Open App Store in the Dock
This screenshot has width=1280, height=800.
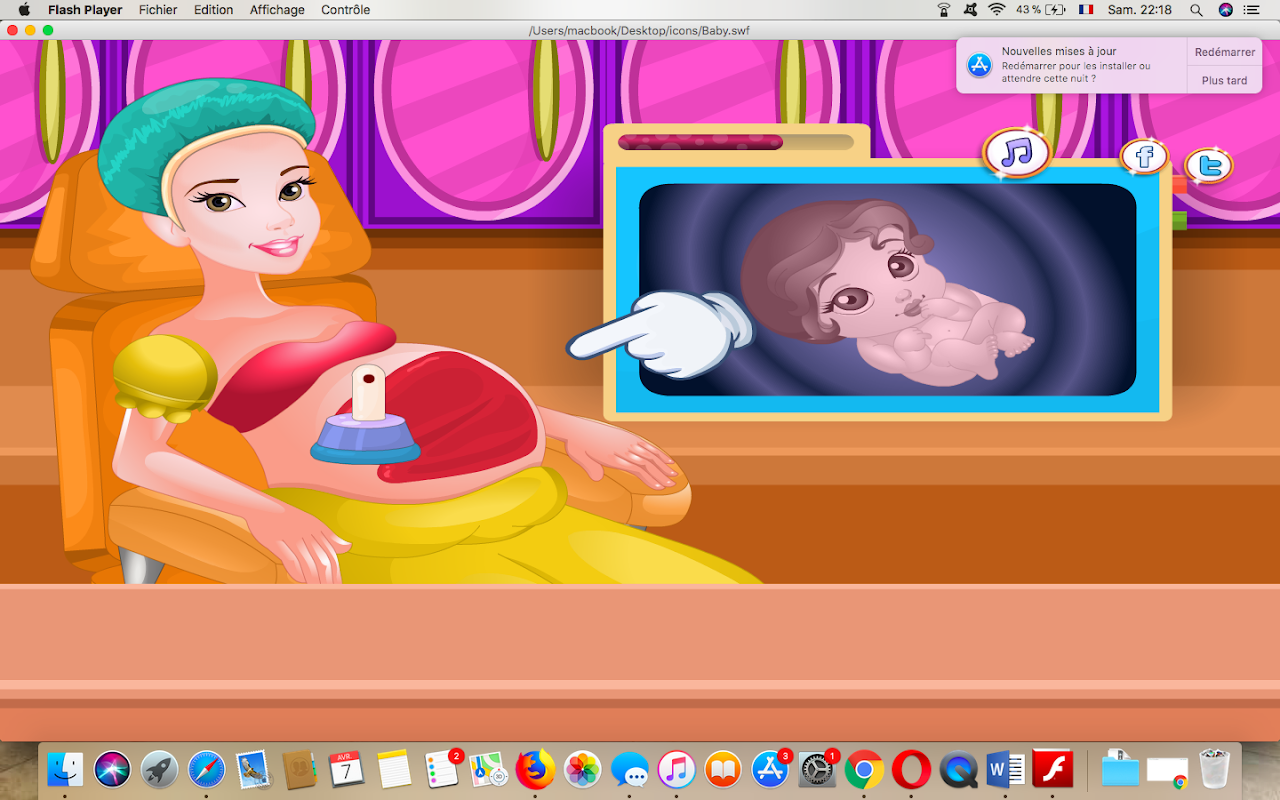pyautogui.click(x=770, y=769)
